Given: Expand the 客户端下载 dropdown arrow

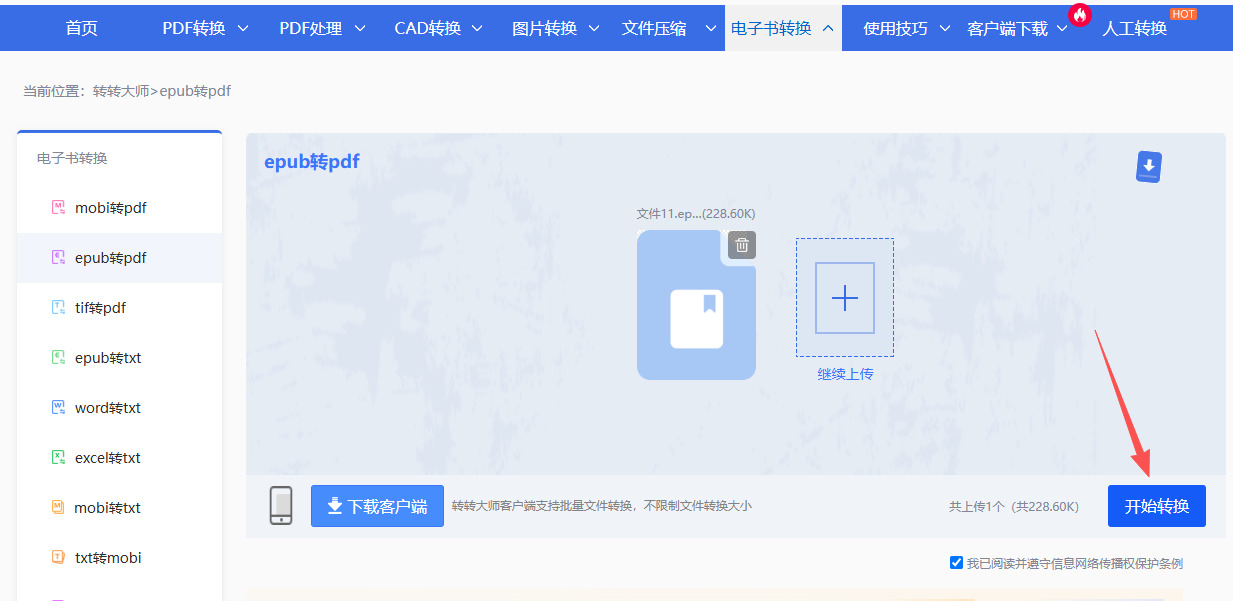Looking at the screenshot, I should 1062,28.
